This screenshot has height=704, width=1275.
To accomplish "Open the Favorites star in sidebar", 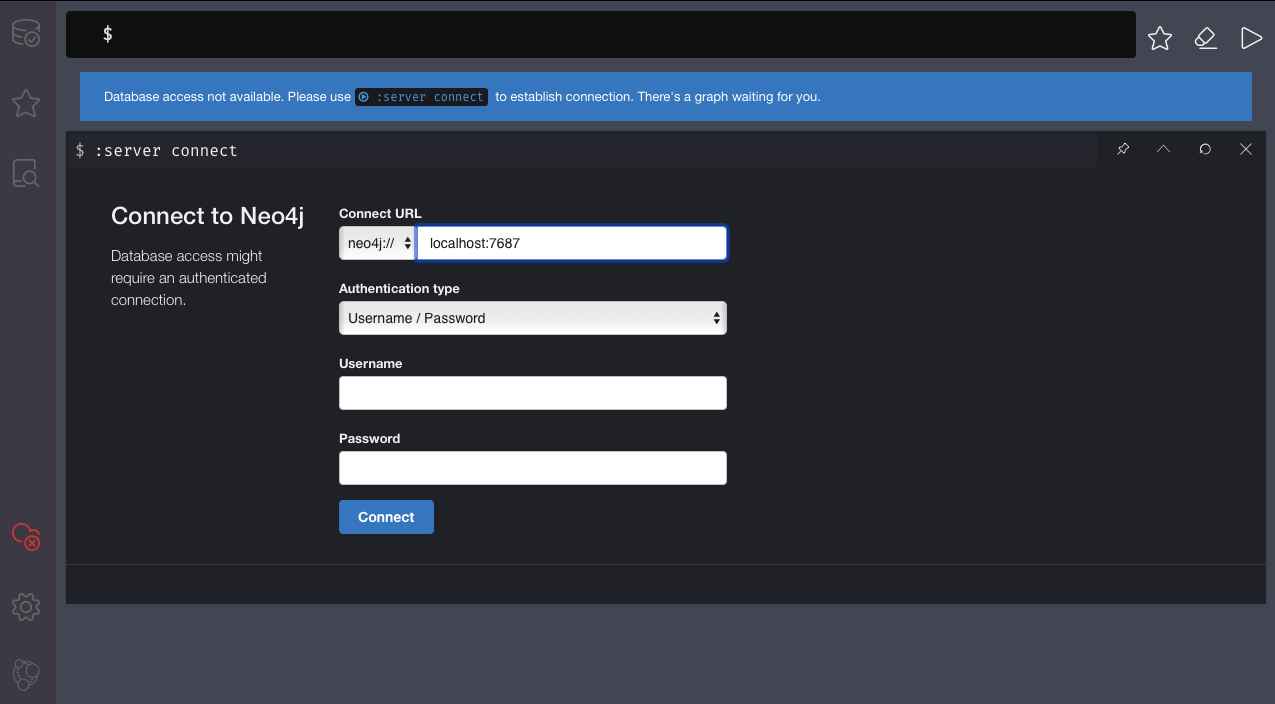I will pos(26,103).
